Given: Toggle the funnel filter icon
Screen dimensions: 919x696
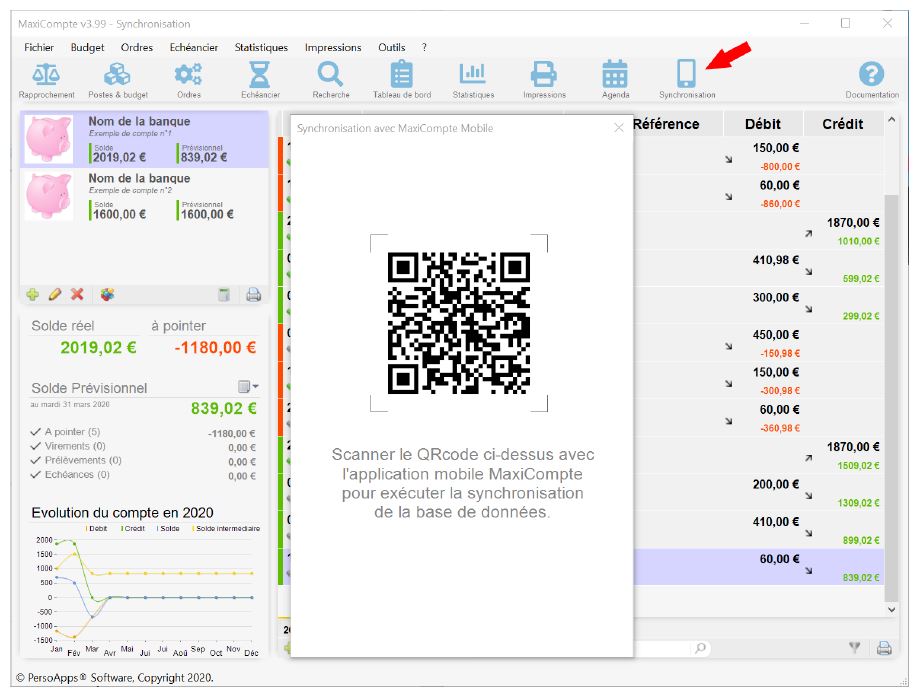Looking at the screenshot, I should click(x=855, y=648).
